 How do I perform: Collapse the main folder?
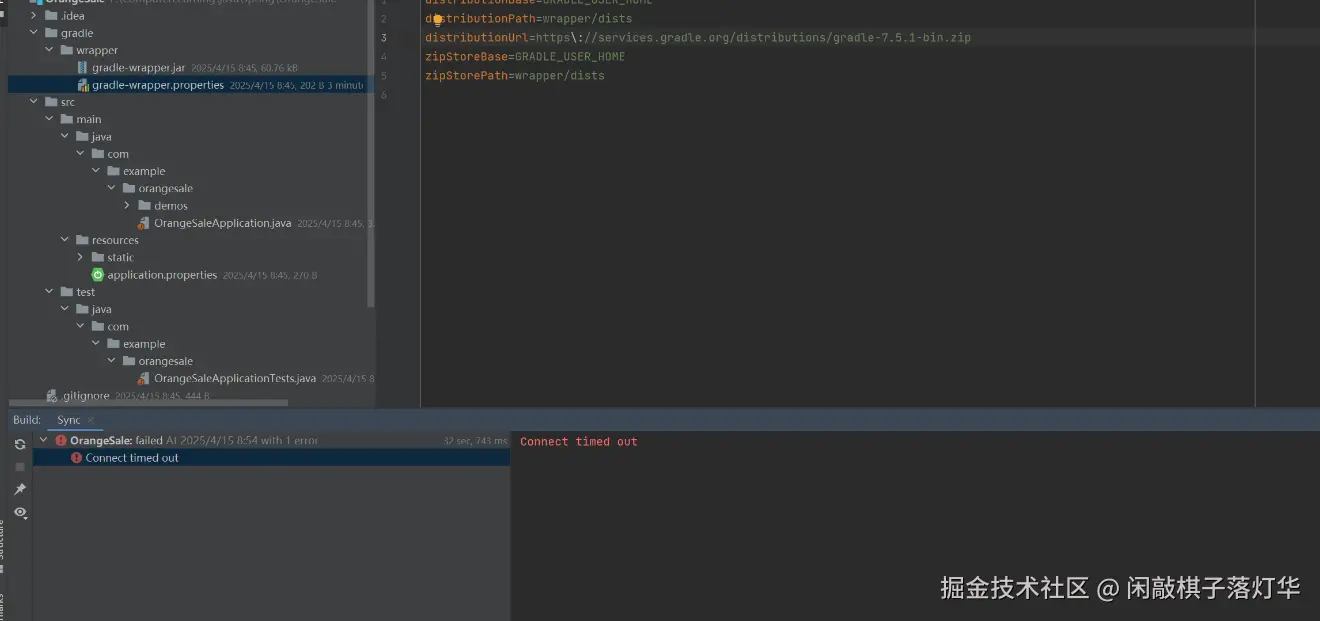click(x=50, y=119)
